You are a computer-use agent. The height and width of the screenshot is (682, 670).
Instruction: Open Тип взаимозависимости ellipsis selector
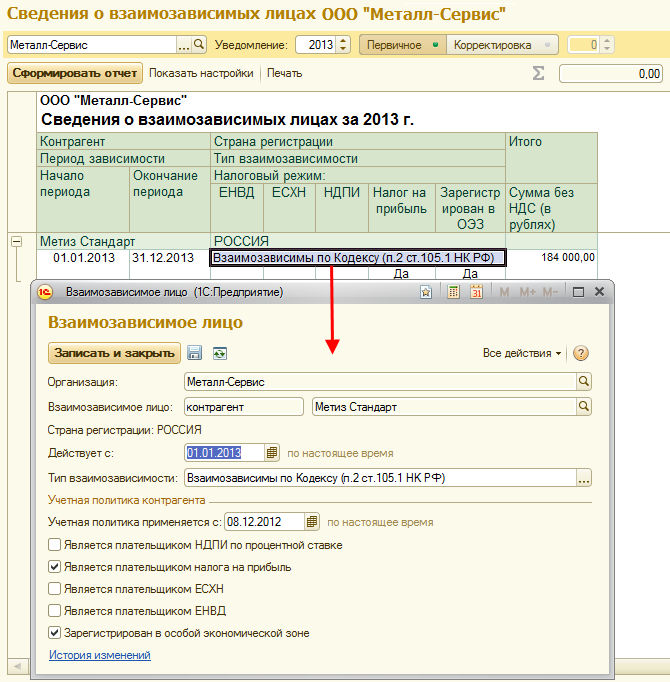583,478
